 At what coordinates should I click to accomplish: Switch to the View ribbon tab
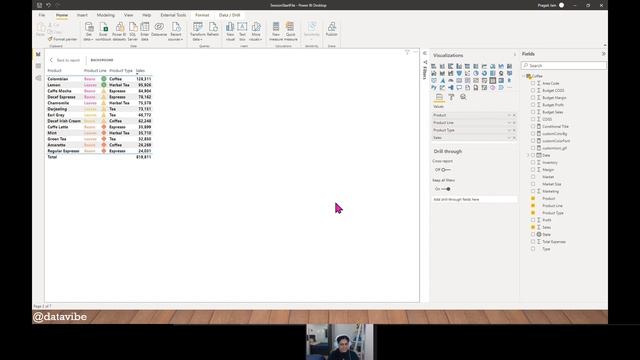tap(128, 15)
